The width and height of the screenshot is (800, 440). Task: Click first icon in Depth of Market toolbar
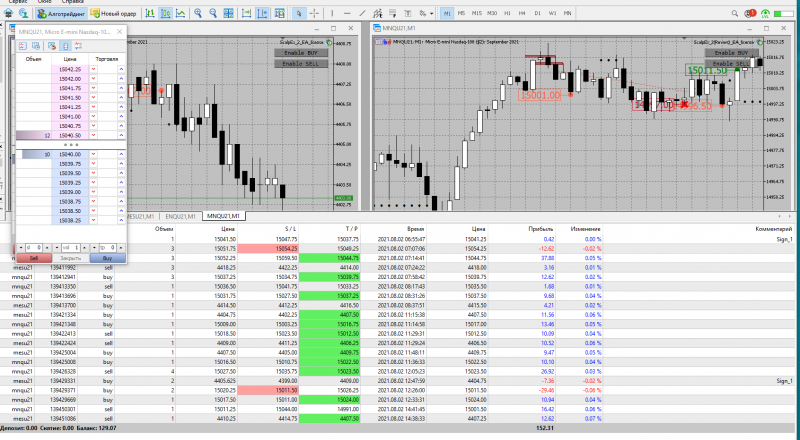coord(23,46)
